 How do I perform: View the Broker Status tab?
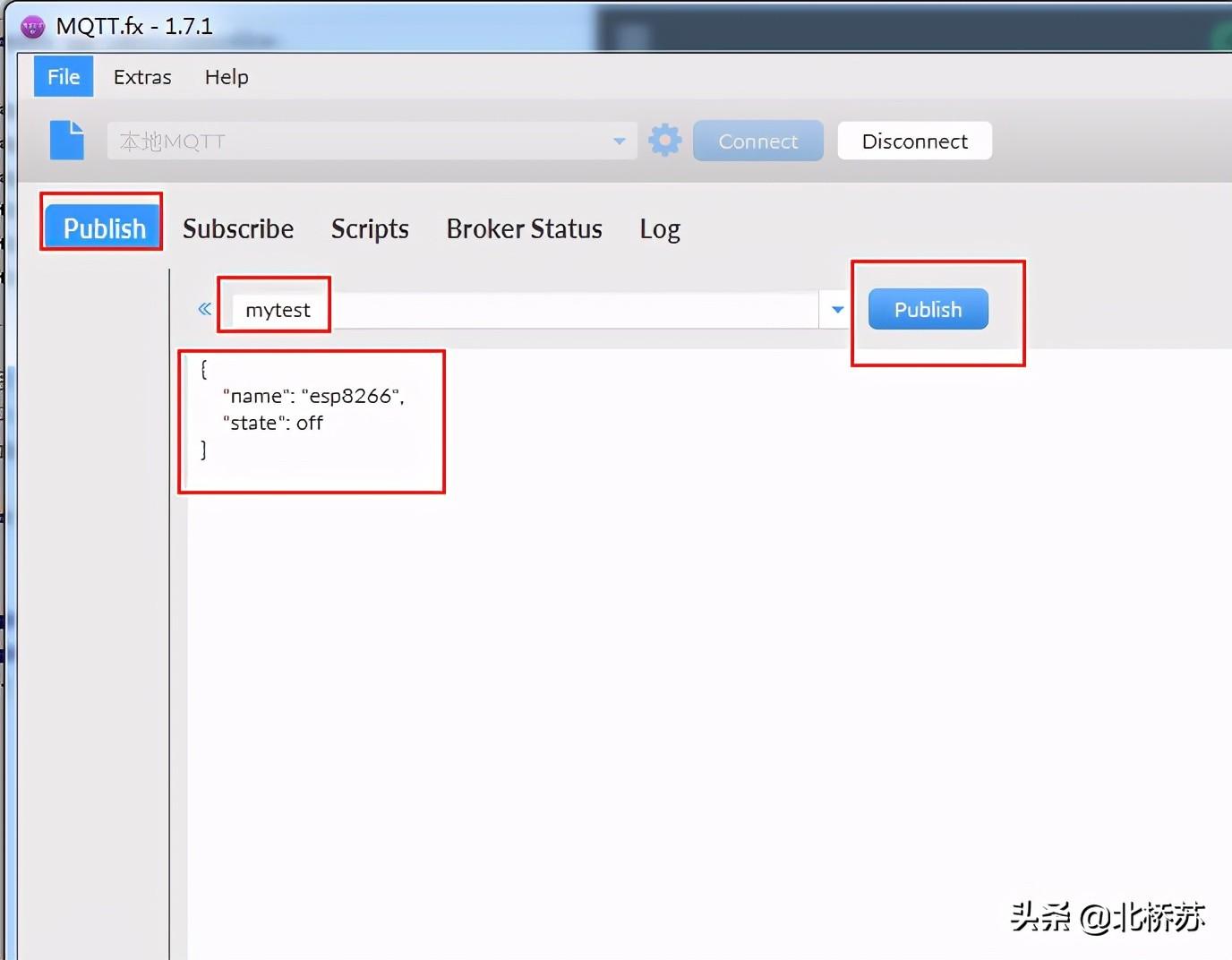525,229
